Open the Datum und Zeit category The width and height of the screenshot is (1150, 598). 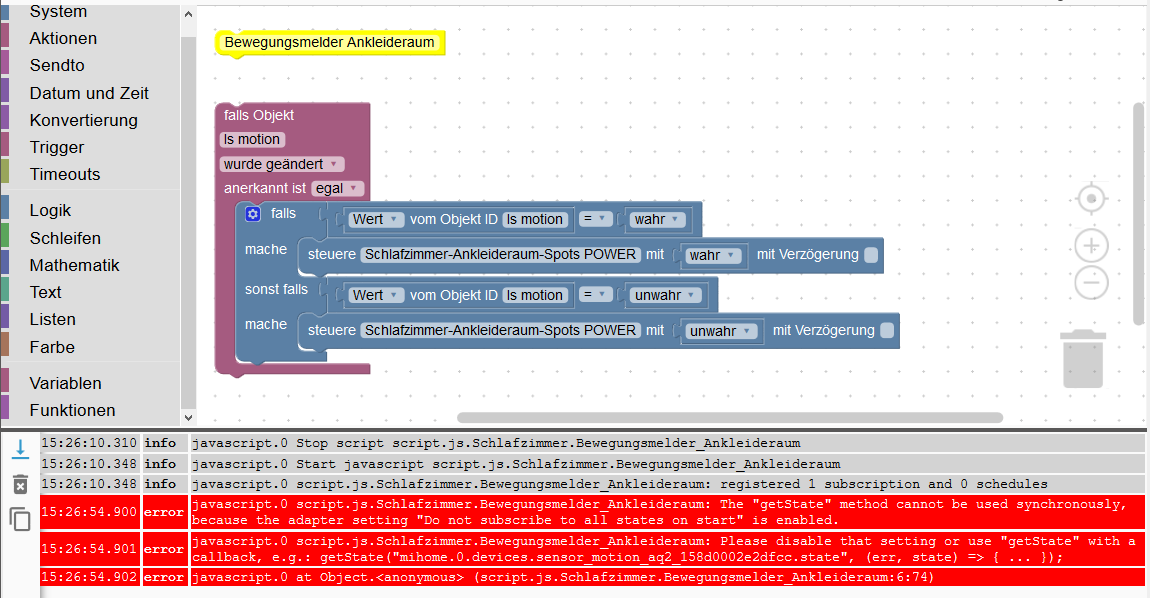click(89, 93)
